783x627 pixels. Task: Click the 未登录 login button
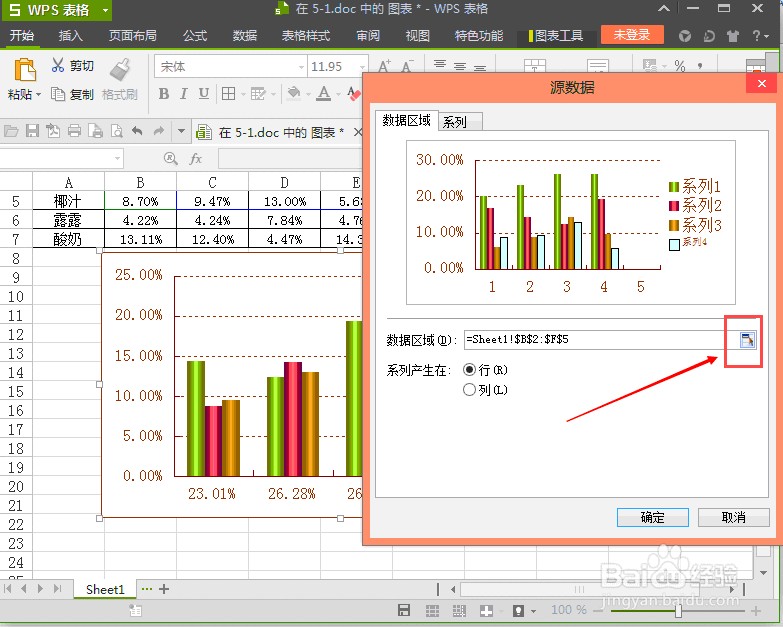(x=632, y=35)
